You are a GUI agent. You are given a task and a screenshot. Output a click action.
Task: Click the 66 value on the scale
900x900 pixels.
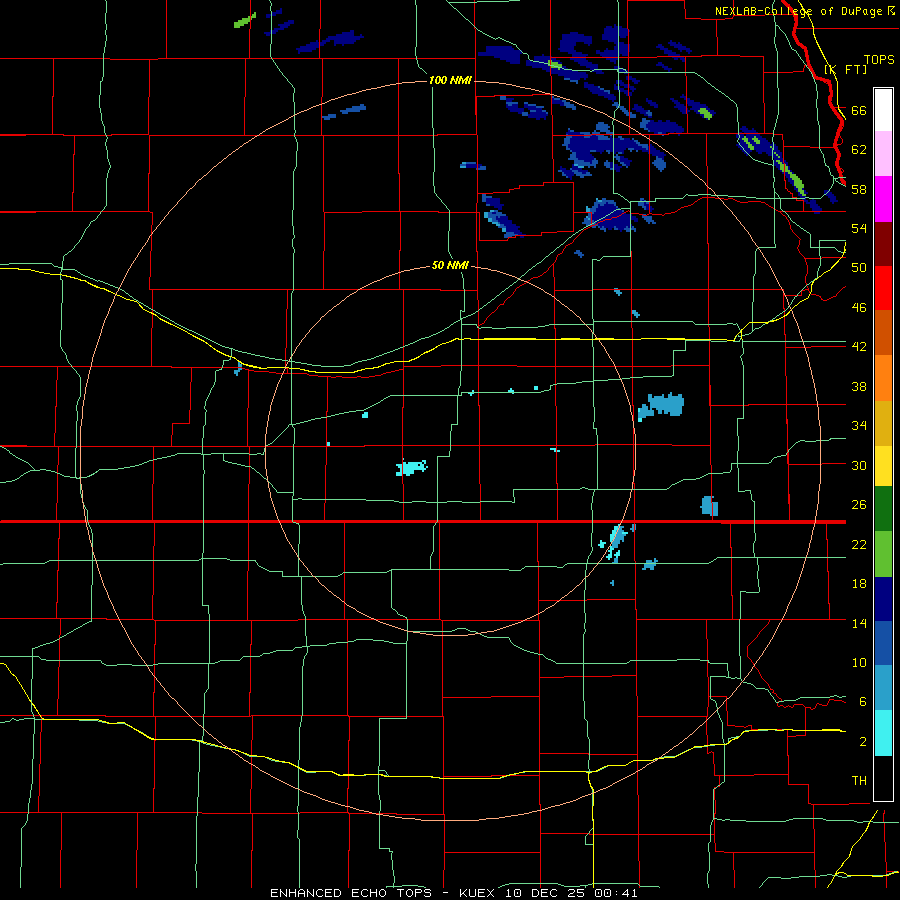tap(859, 110)
